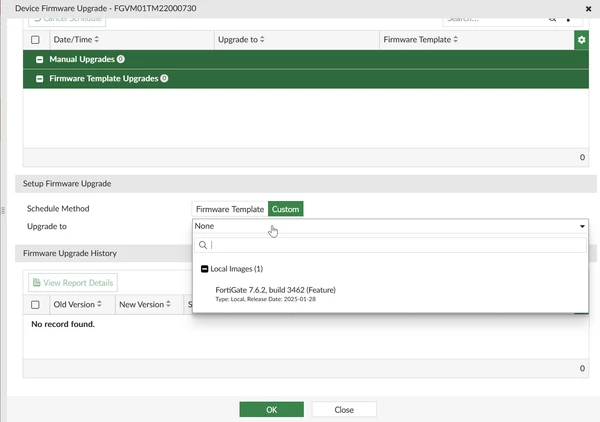Viewport: 600px width, 422px height.
Task: Sort history by New Version column
Action: pyautogui.click(x=169, y=304)
